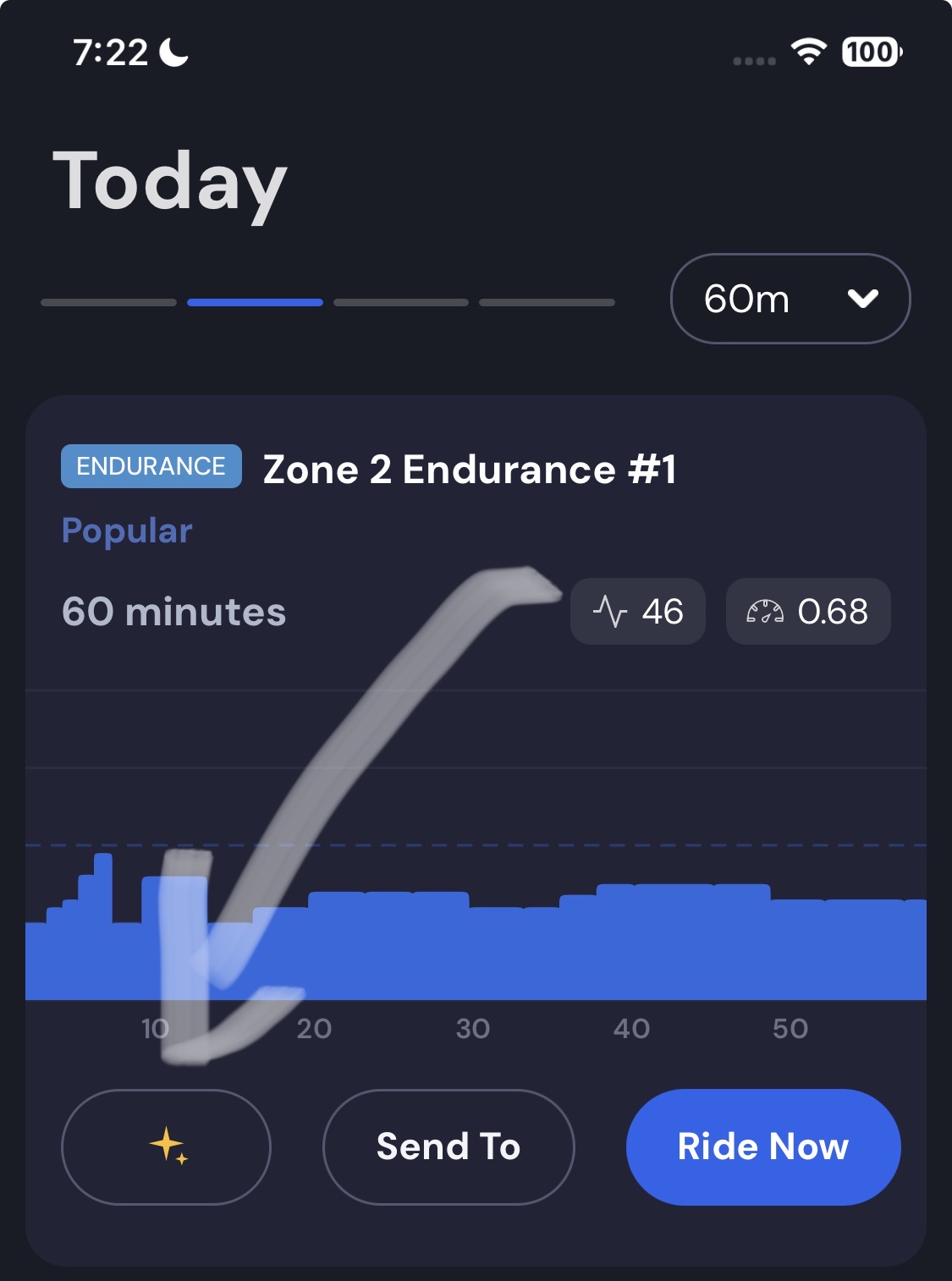Tap the battery level indicator

click(x=872, y=52)
